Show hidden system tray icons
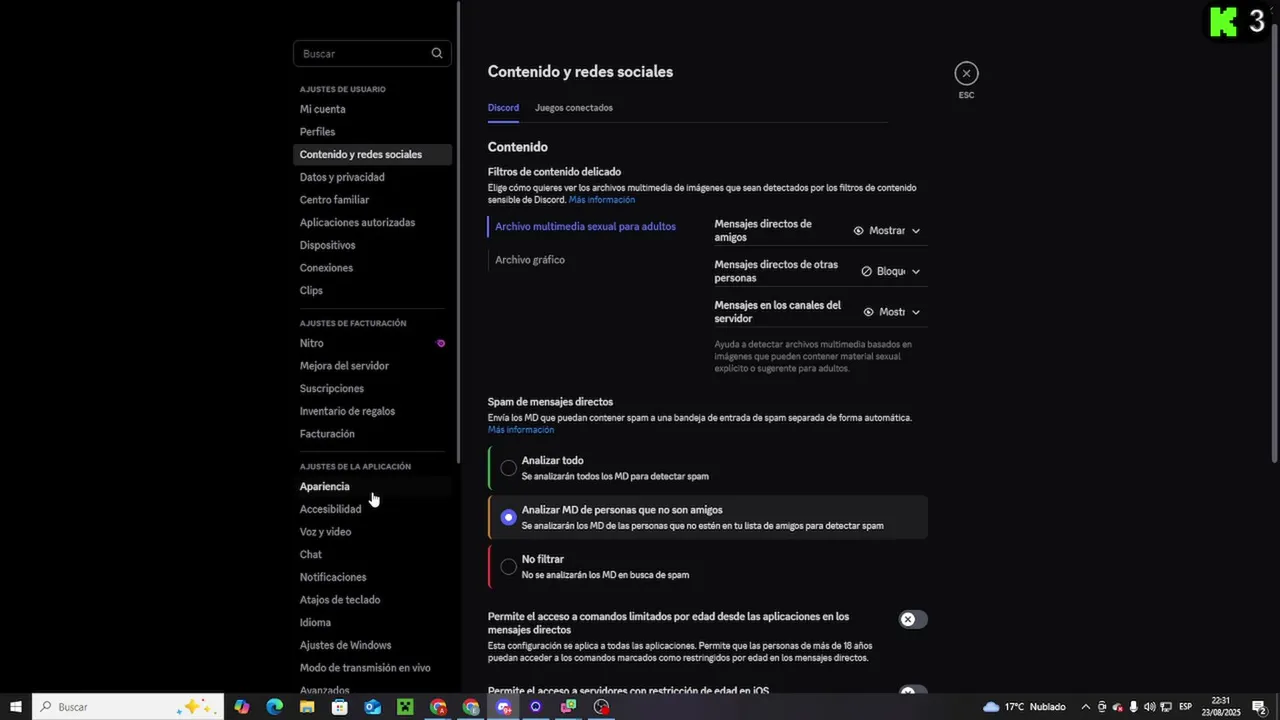The height and width of the screenshot is (720, 1280). click(1086, 707)
